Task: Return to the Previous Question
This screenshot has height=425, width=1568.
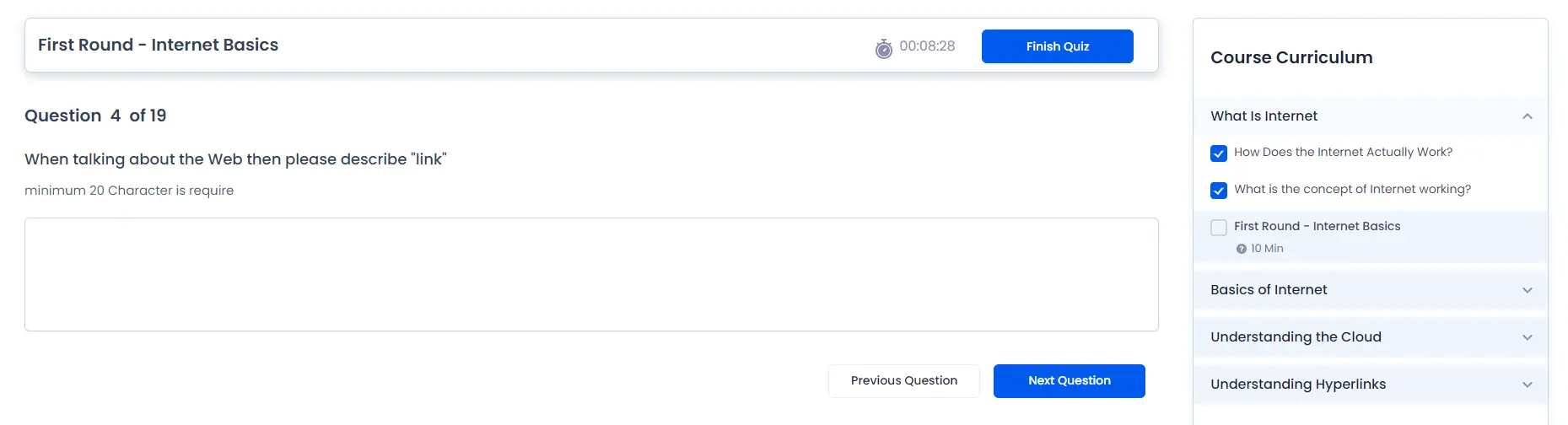Action: tap(903, 381)
